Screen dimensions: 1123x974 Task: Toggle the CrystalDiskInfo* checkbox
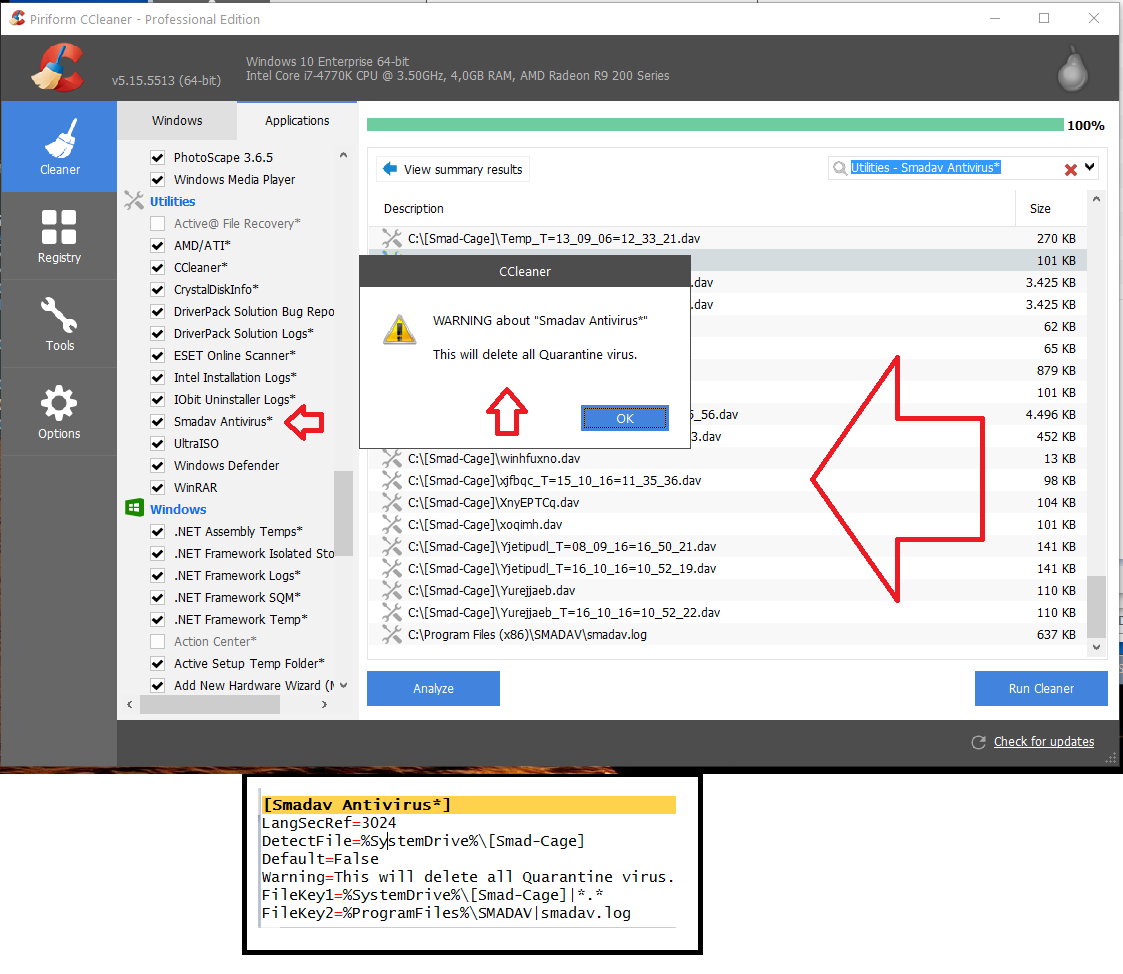(x=158, y=289)
